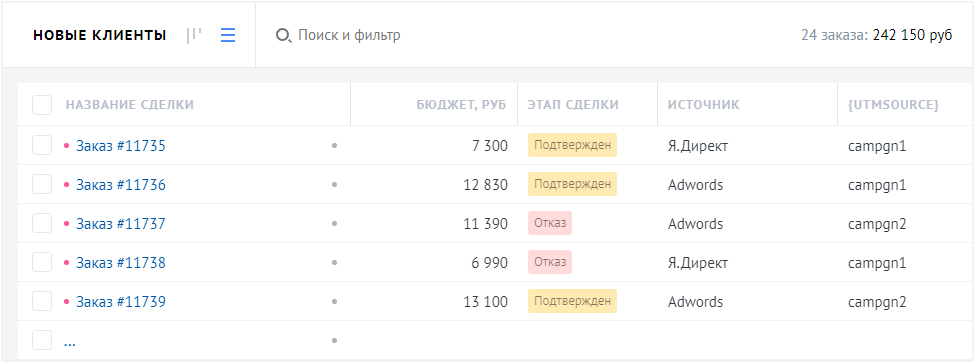975x363 pixels.
Task: Sort by Бюджет, руб column header
Action: coord(462,105)
